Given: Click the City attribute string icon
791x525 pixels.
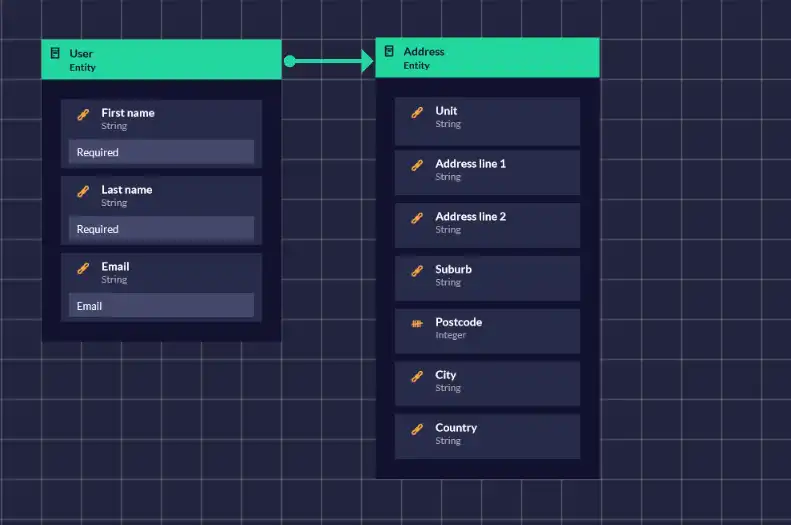Looking at the screenshot, I should click(x=417, y=376).
